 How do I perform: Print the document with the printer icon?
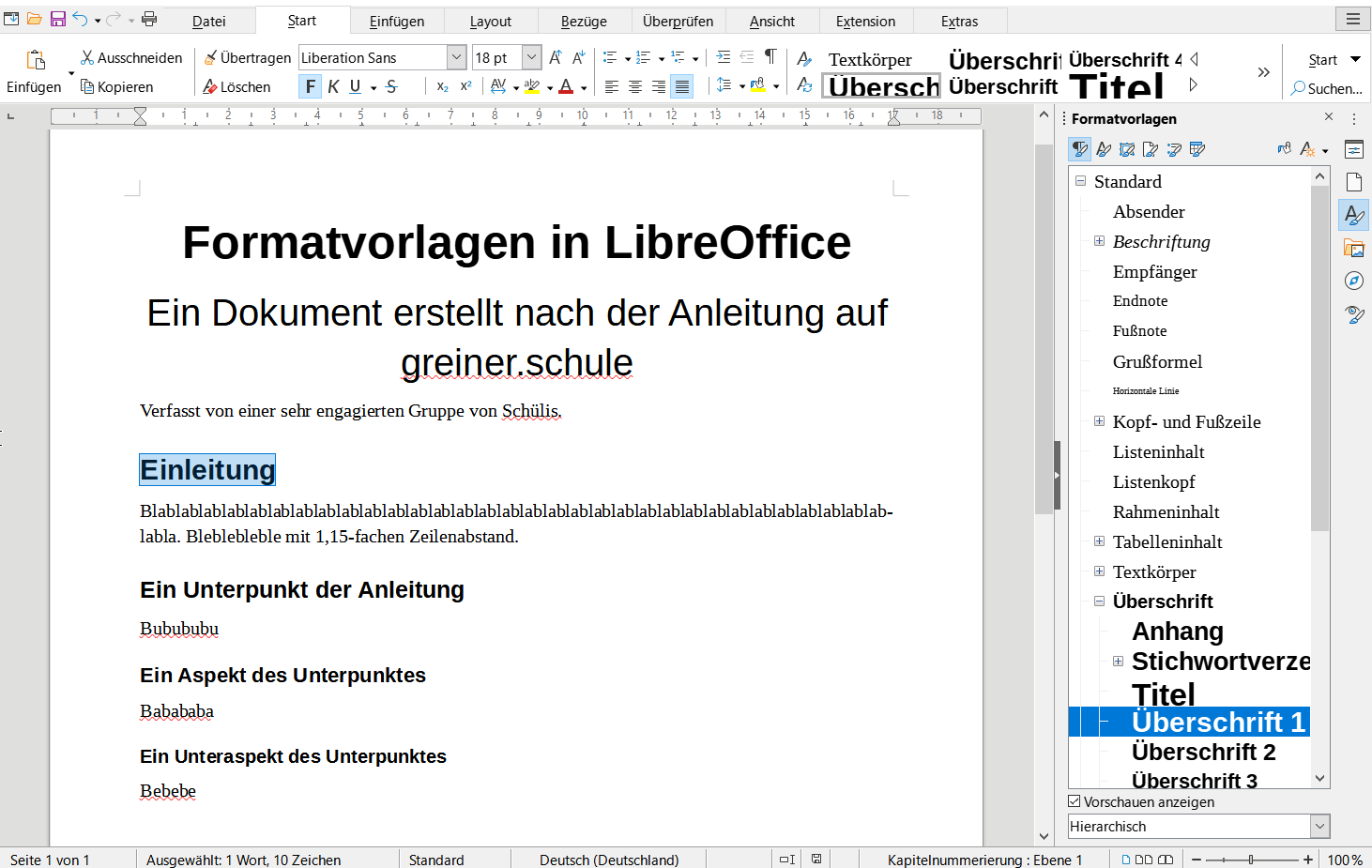coord(149,19)
